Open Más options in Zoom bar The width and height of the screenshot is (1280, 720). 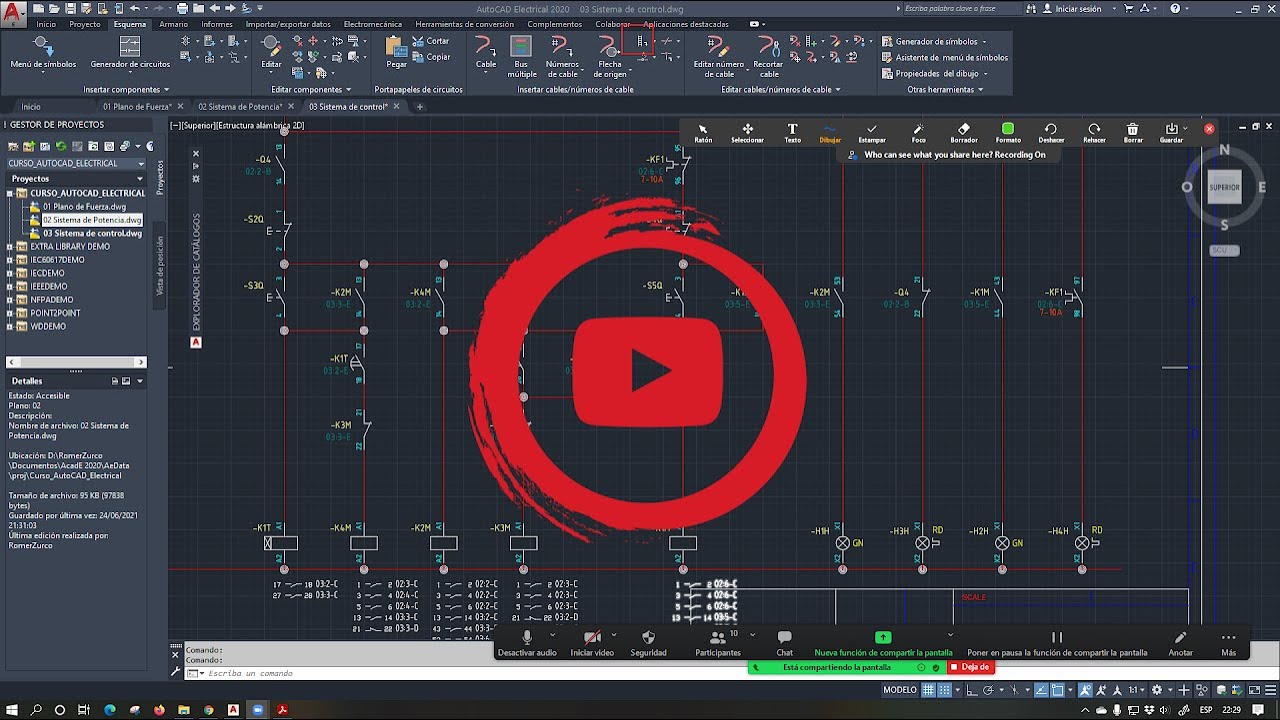coord(1228,643)
